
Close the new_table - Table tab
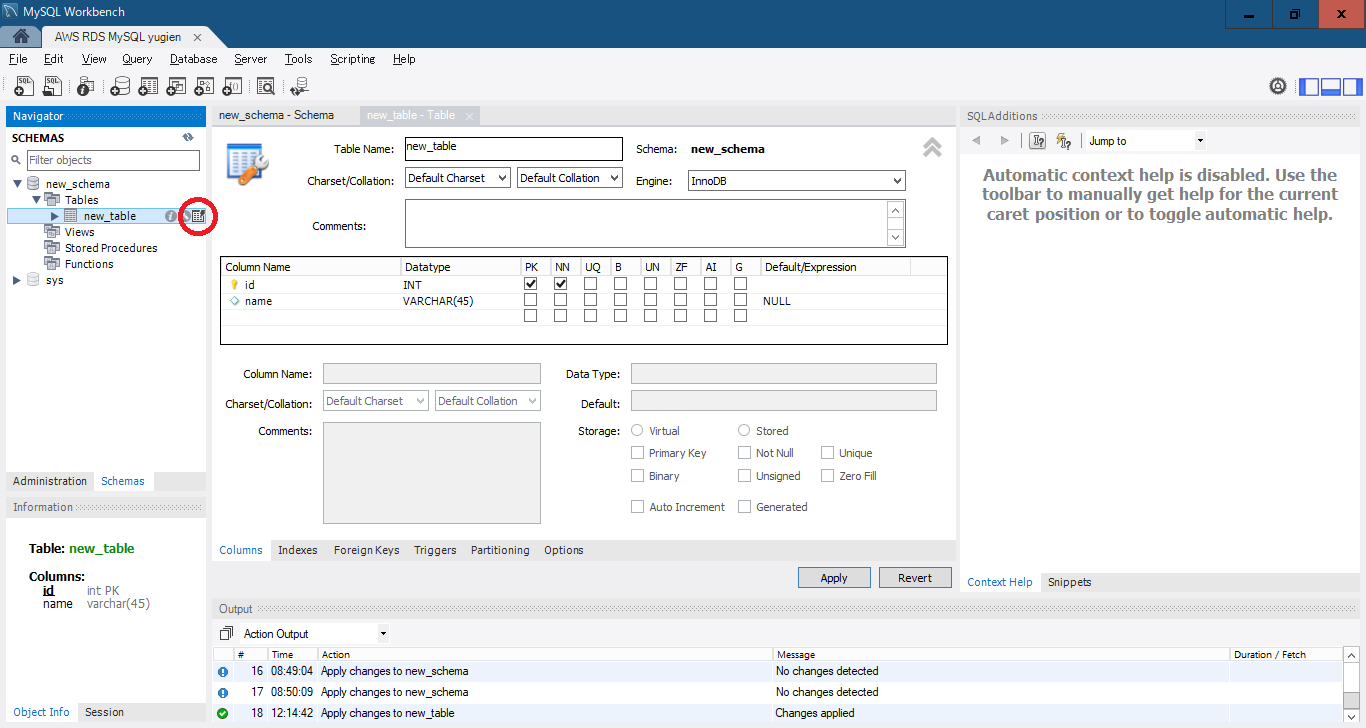(469, 116)
